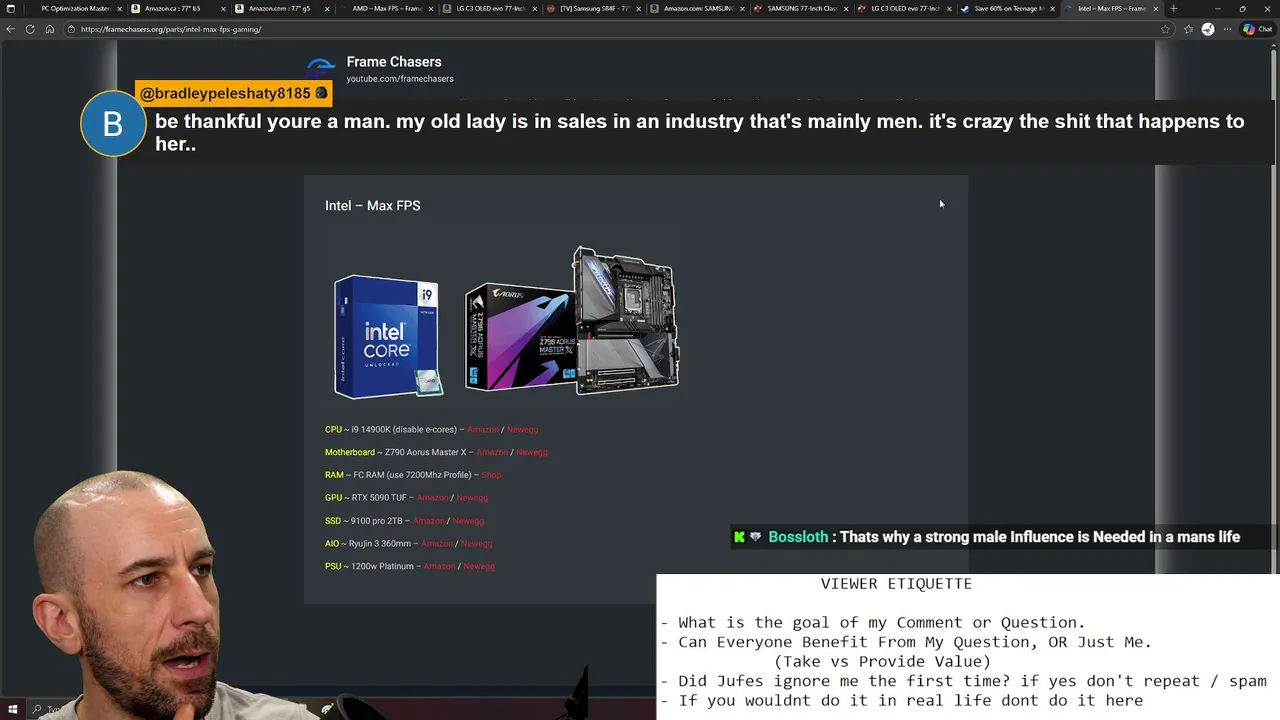The height and width of the screenshot is (720, 1280).
Task: Switch to Save 60% on Teenage tab
Action: point(1008,9)
